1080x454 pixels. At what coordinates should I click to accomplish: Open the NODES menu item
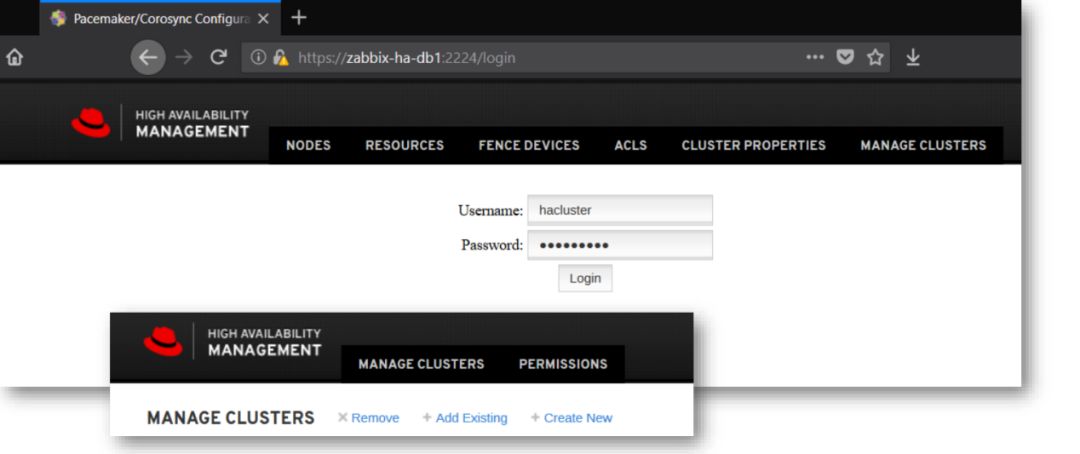(308, 145)
